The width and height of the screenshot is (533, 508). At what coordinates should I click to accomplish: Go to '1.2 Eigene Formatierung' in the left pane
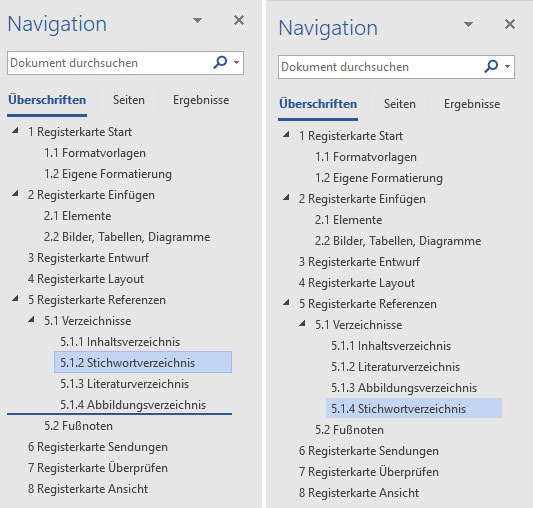[108, 174]
